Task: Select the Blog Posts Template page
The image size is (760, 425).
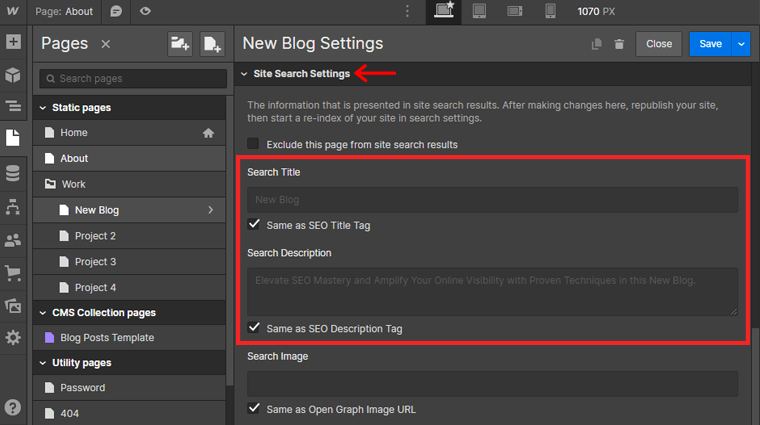Action: click(107, 338)
